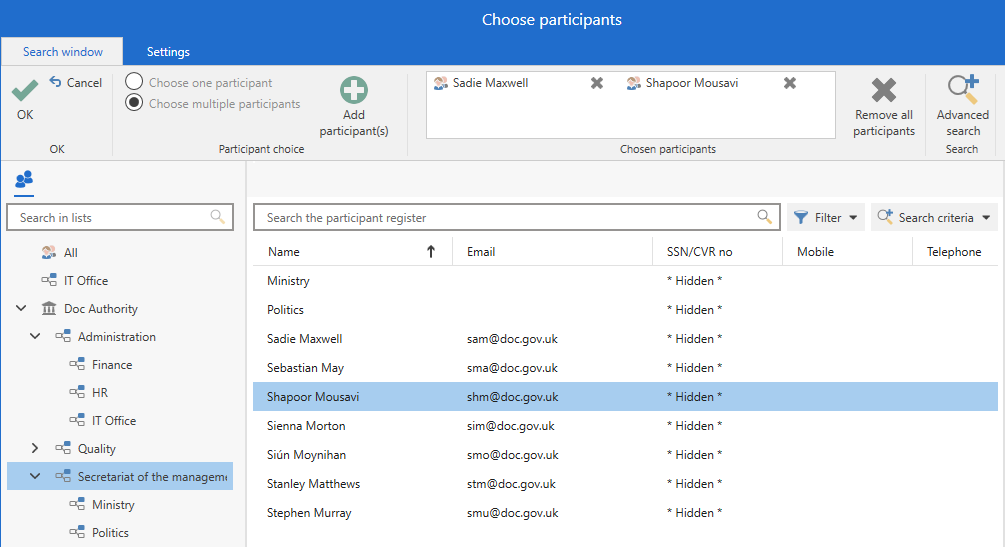Select the Sebastian May row
This screenshot has width=1005, height=547.
(626, 367)
